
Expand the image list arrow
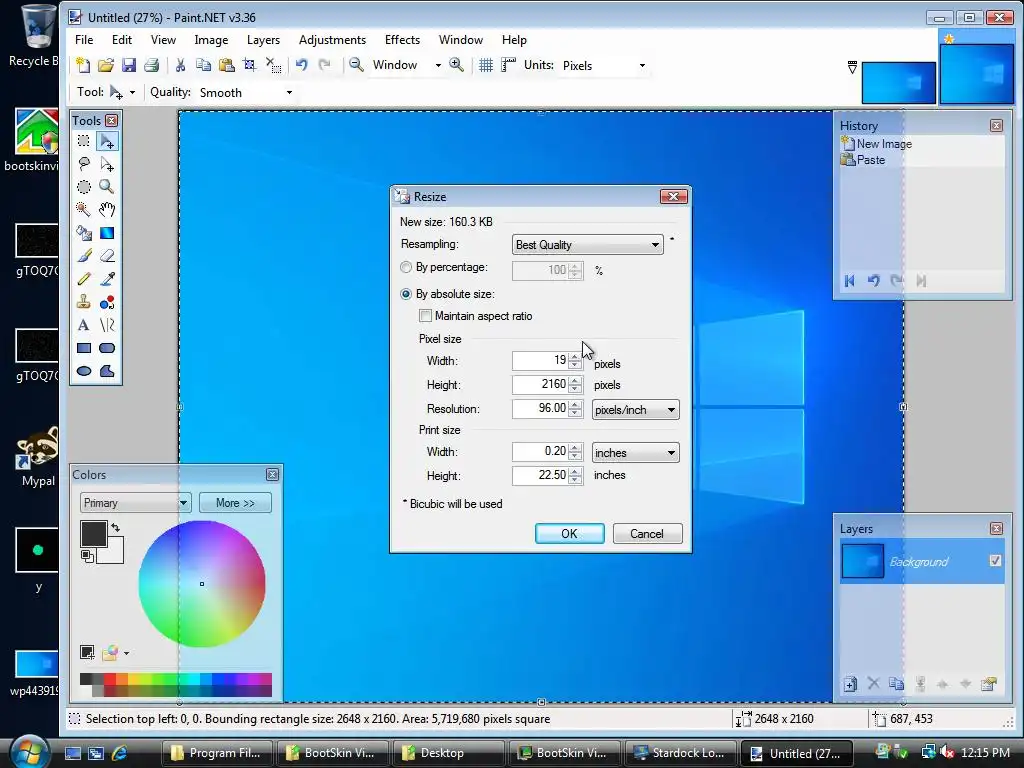click(852, 67)
